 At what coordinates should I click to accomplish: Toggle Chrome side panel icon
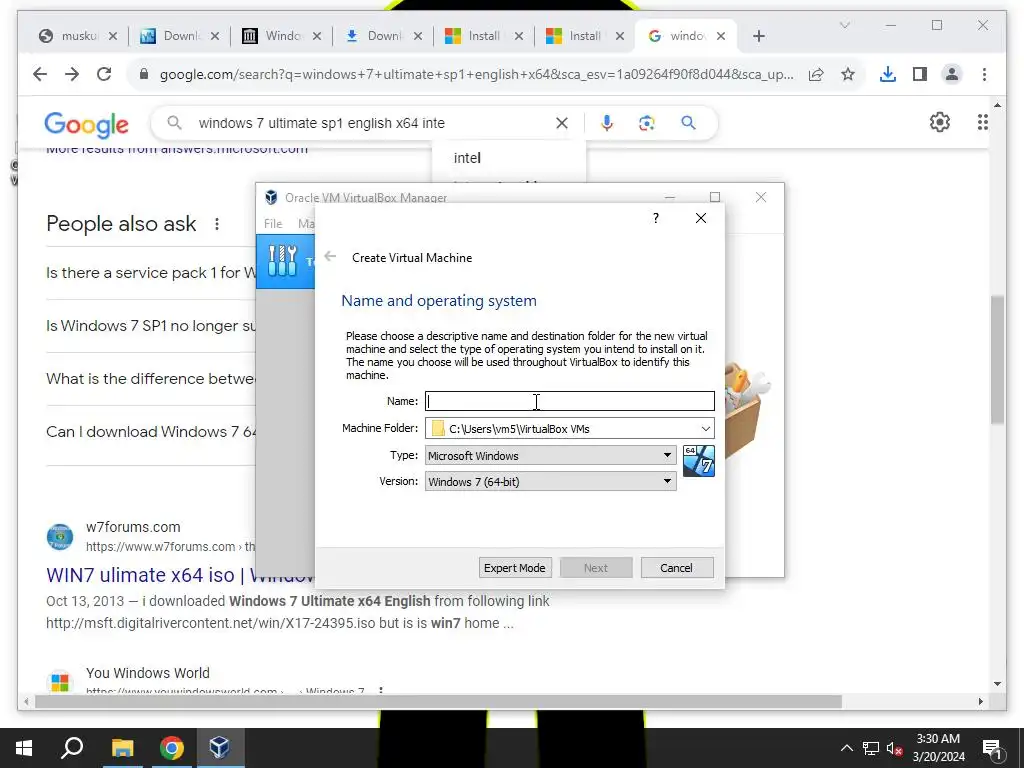pyautogui.click(x=920, y=74)
